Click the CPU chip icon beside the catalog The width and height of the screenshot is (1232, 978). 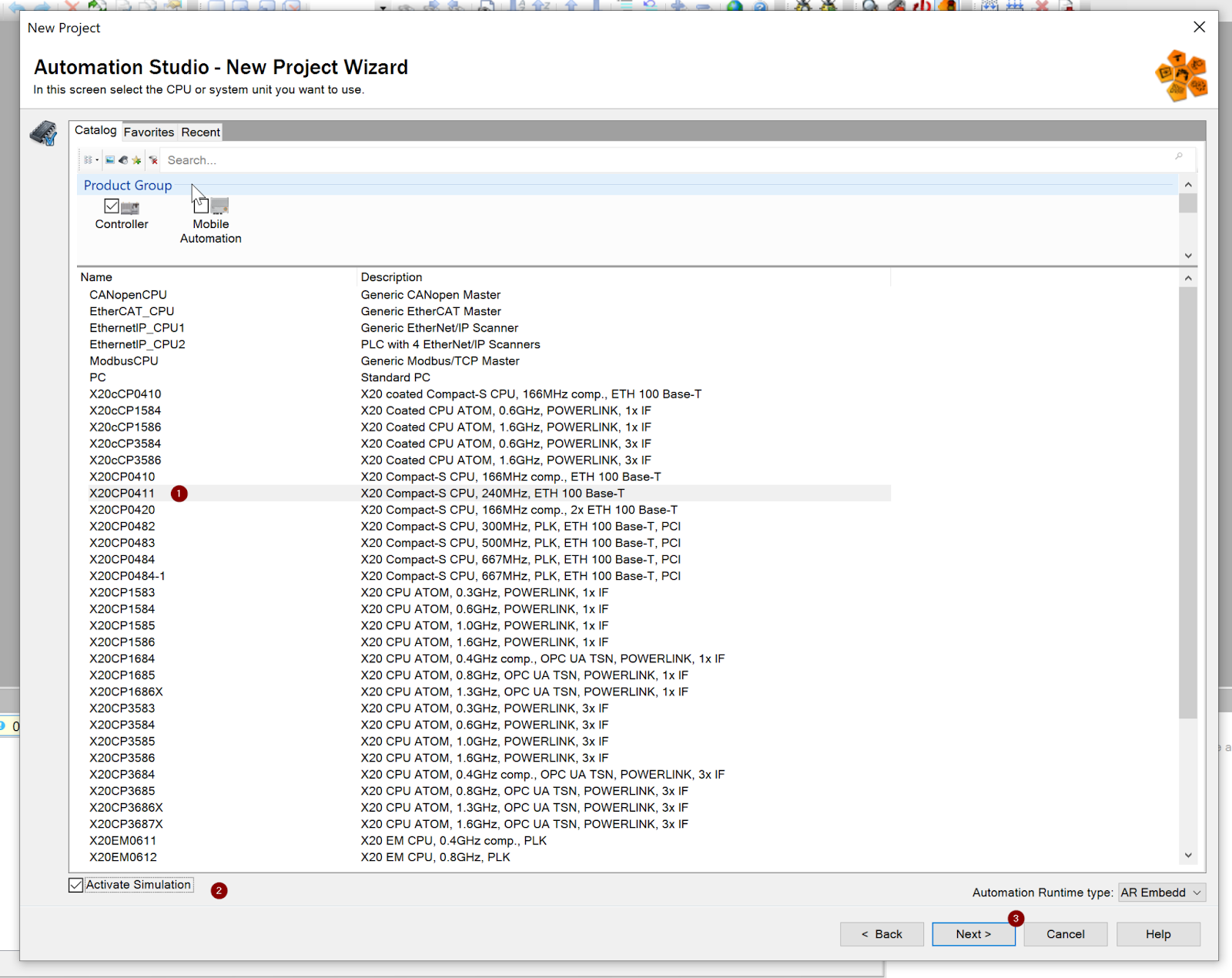44,133
